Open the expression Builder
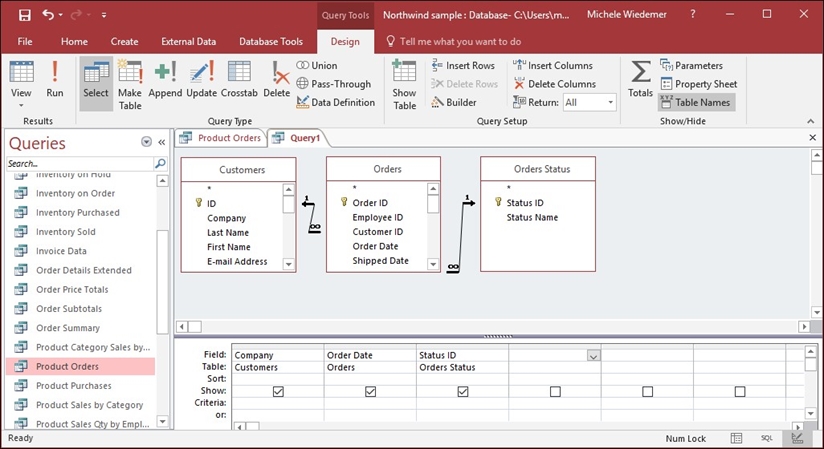 click(454, 103)
